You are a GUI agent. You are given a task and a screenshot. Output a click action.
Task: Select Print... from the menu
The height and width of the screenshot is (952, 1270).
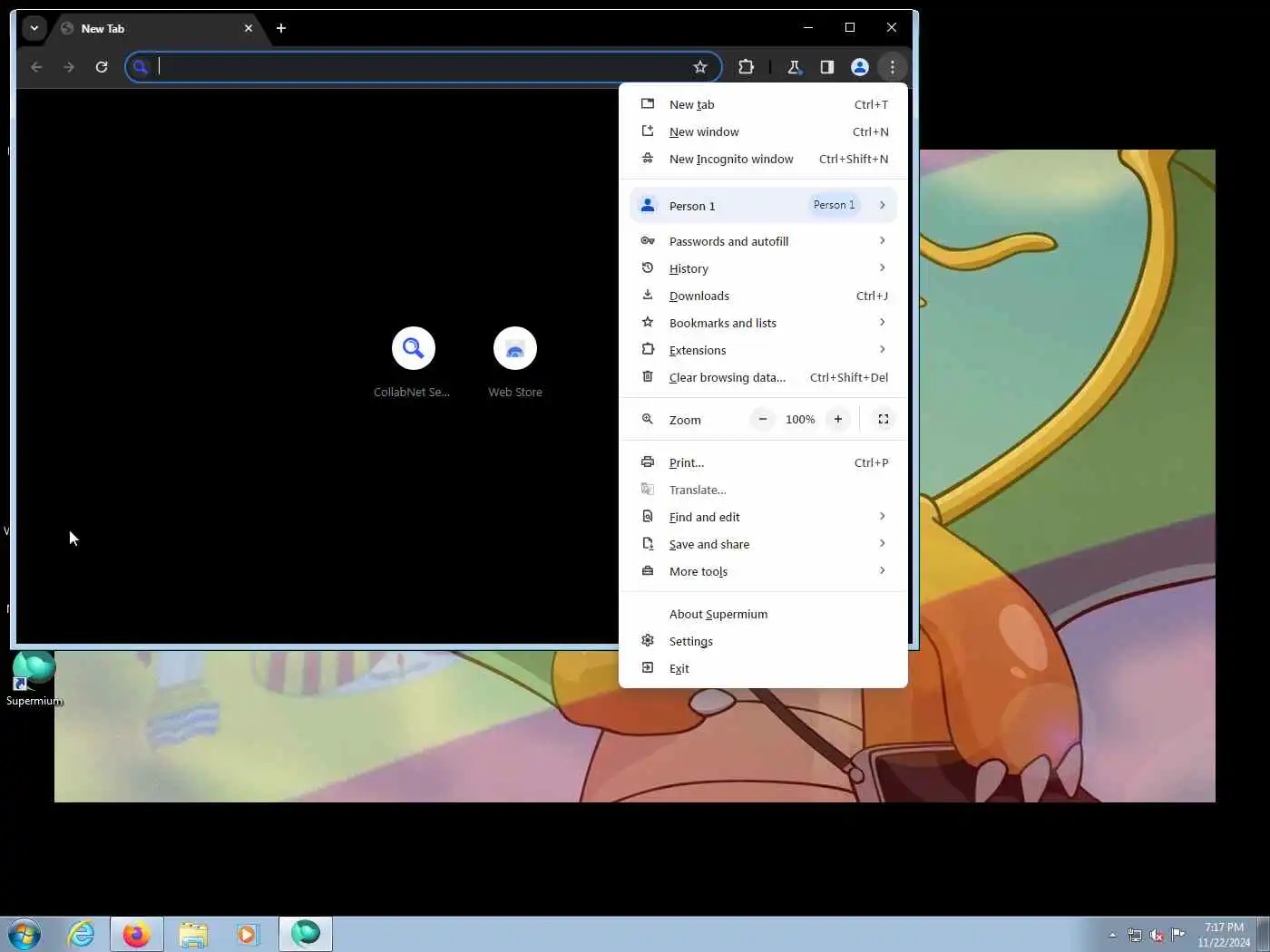click(763, 462)
